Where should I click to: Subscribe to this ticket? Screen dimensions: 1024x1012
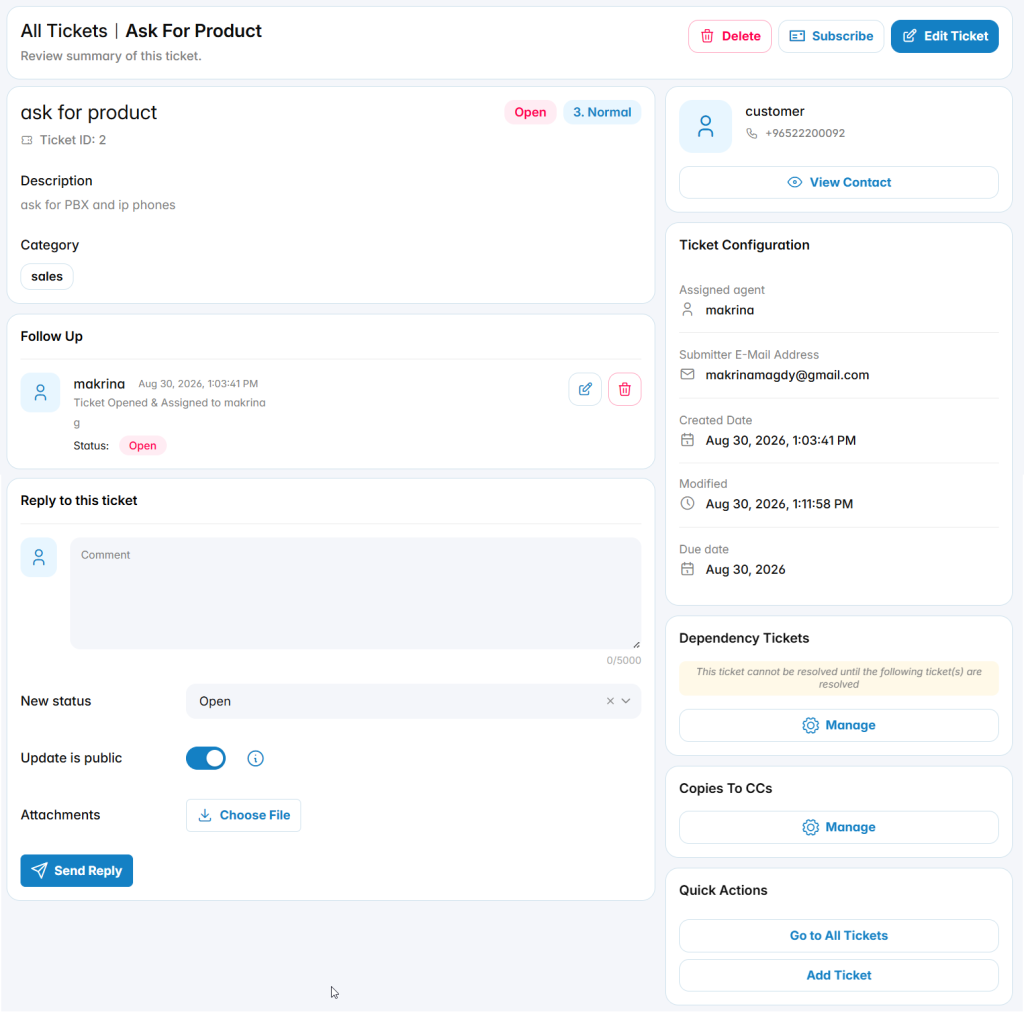[831, 36]
